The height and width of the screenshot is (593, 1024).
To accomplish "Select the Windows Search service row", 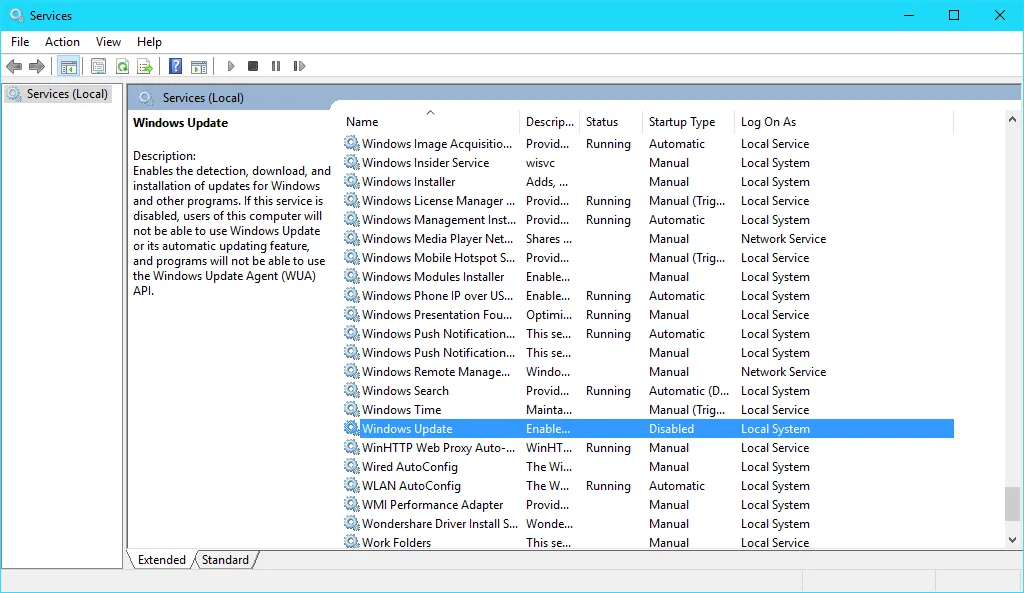I will (405, 391).
